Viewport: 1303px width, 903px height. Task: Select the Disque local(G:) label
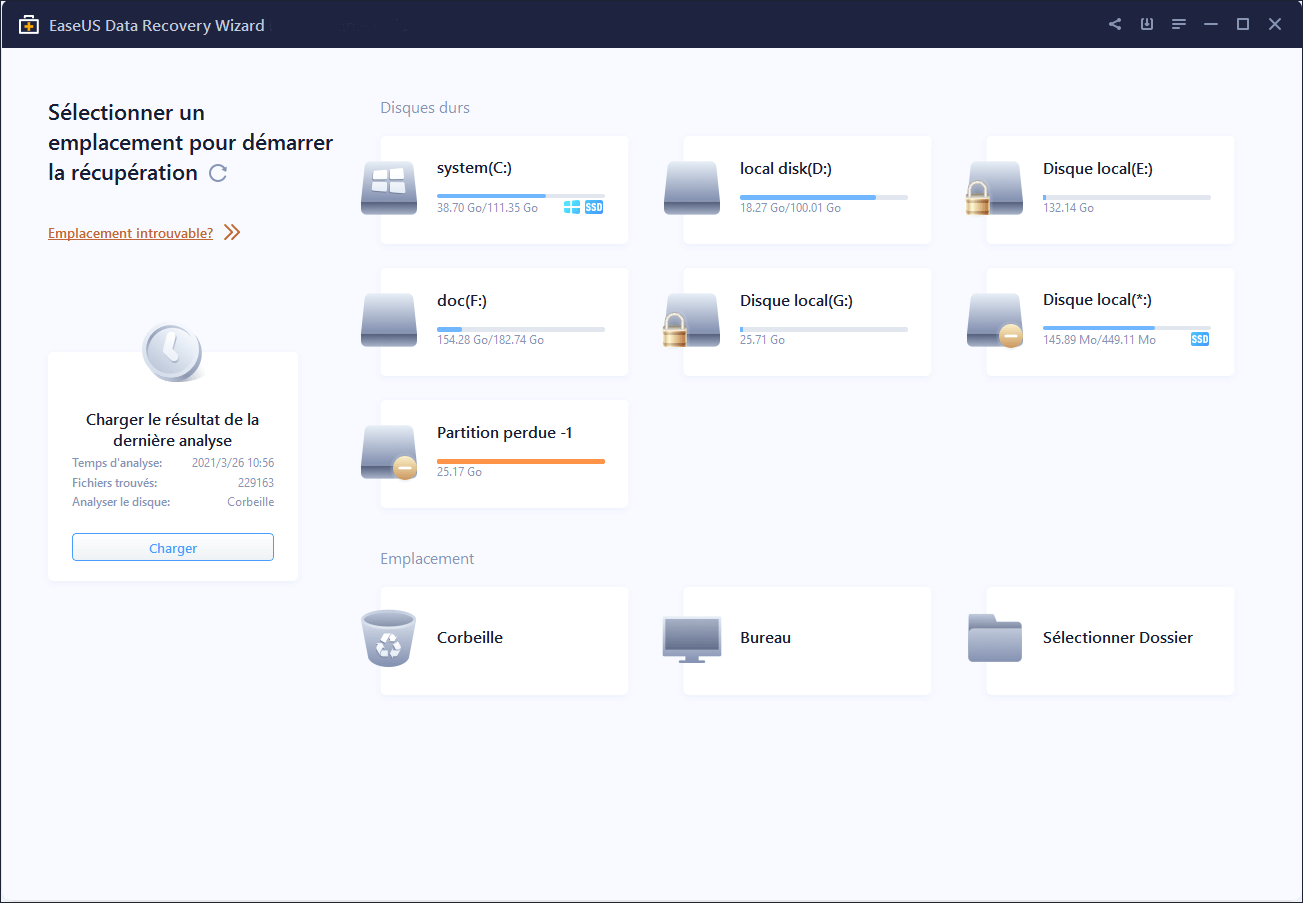[796, 300]
